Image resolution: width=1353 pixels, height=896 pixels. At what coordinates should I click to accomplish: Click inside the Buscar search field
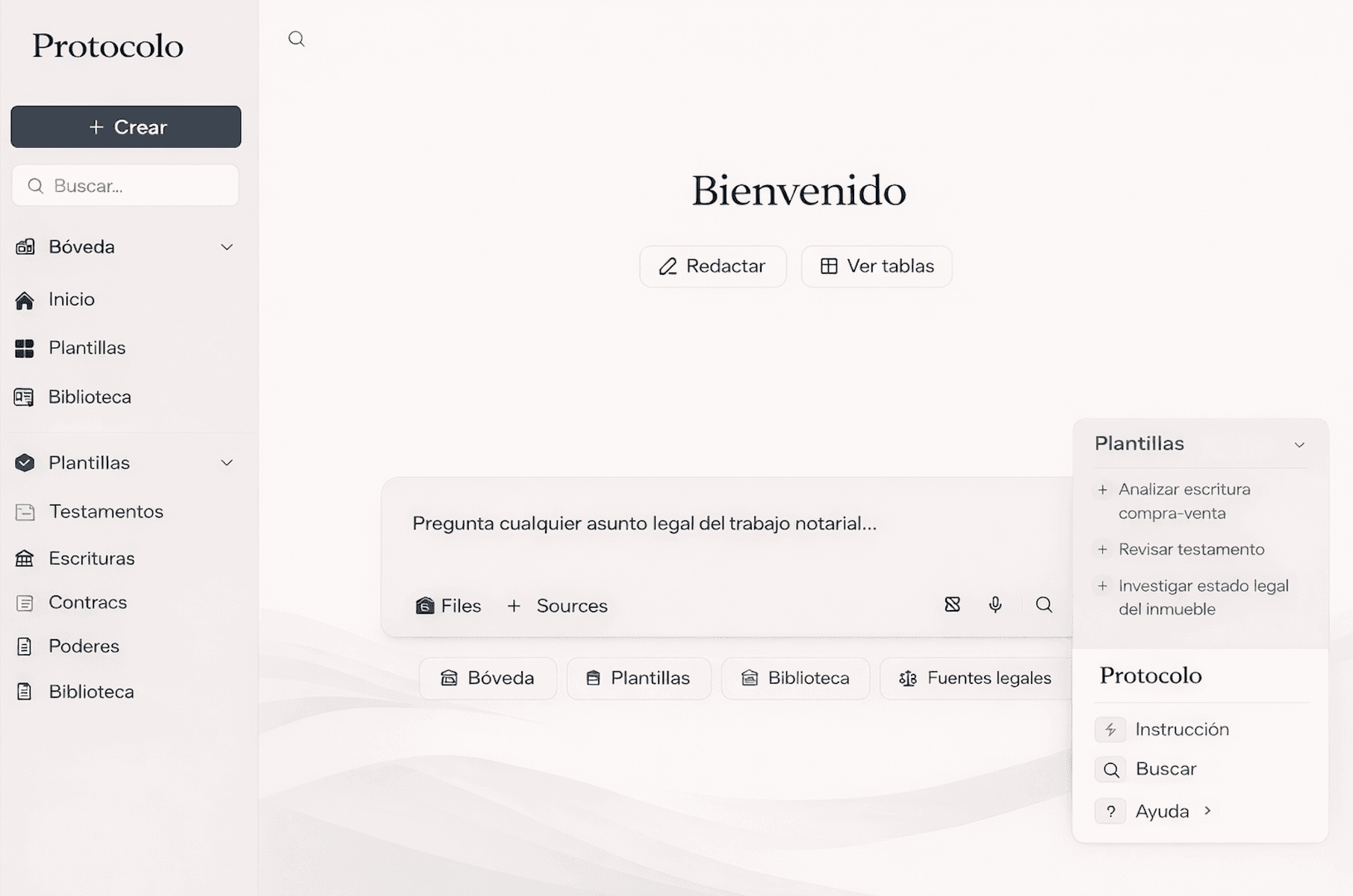pos(125,185)
